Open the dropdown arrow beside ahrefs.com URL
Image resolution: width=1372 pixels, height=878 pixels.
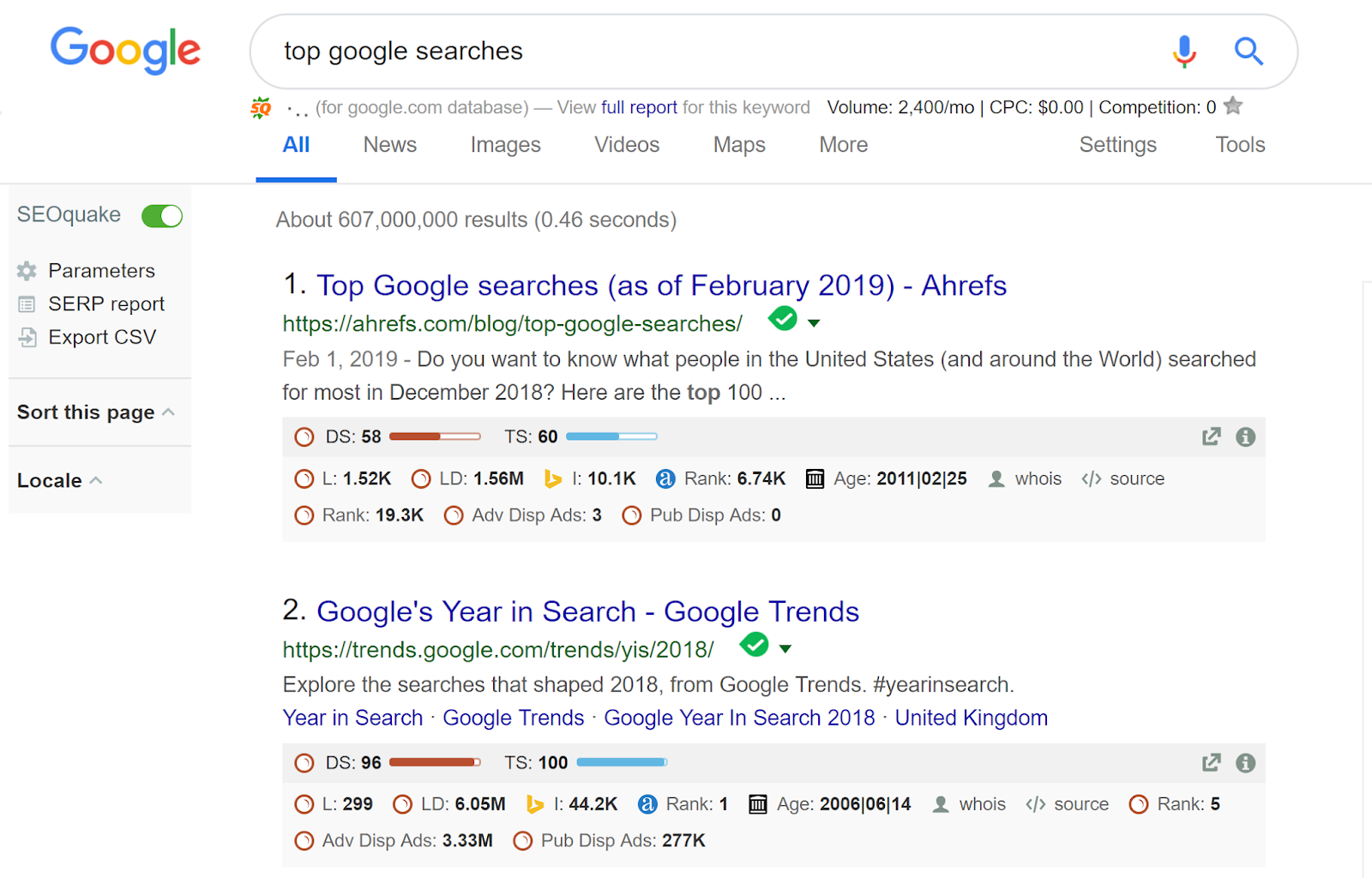[x=814, y=323]
